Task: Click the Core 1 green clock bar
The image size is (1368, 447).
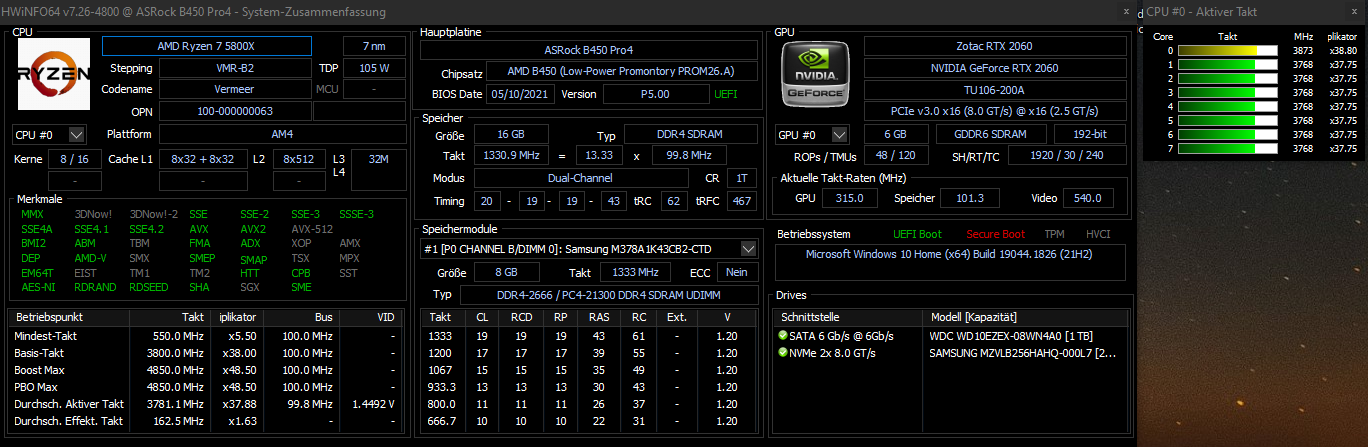Action: click(x=1229, y=64)
